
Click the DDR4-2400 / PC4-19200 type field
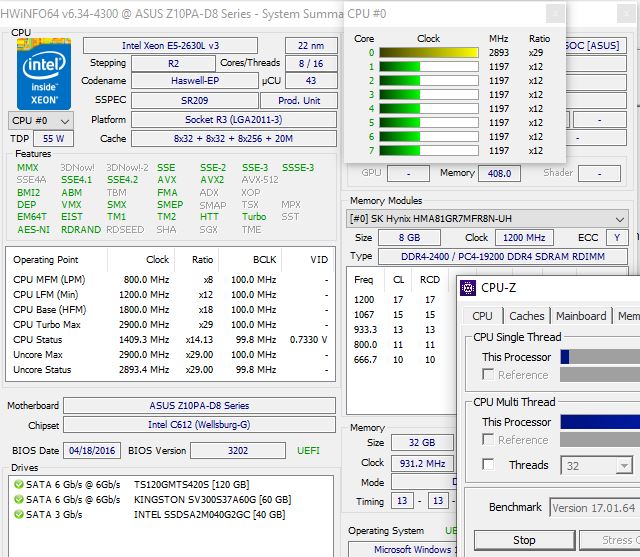503,257
